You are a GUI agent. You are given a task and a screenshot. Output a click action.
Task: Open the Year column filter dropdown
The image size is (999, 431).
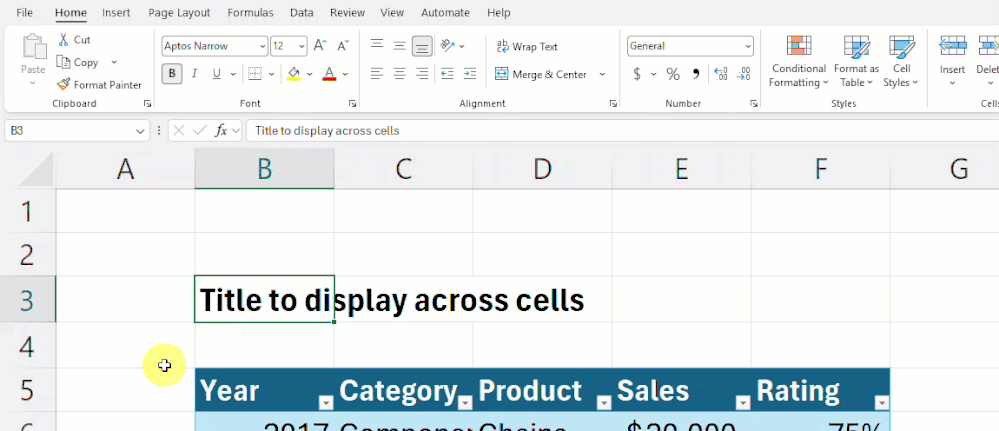click(326, 402)
